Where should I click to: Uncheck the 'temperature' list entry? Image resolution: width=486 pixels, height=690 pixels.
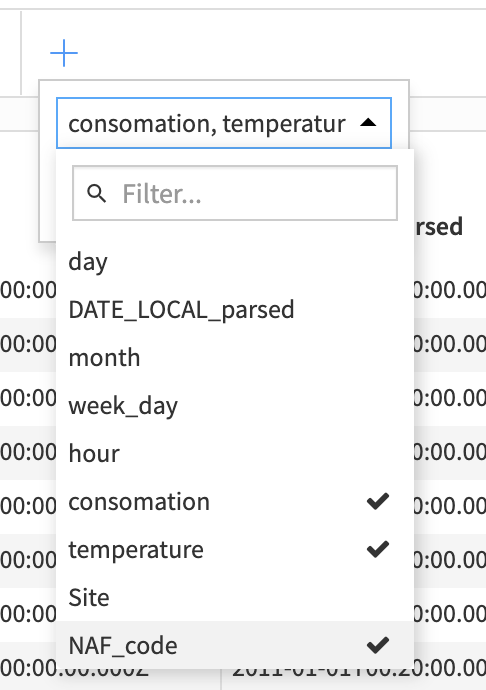pyautogui.click(x=235, y=550)
